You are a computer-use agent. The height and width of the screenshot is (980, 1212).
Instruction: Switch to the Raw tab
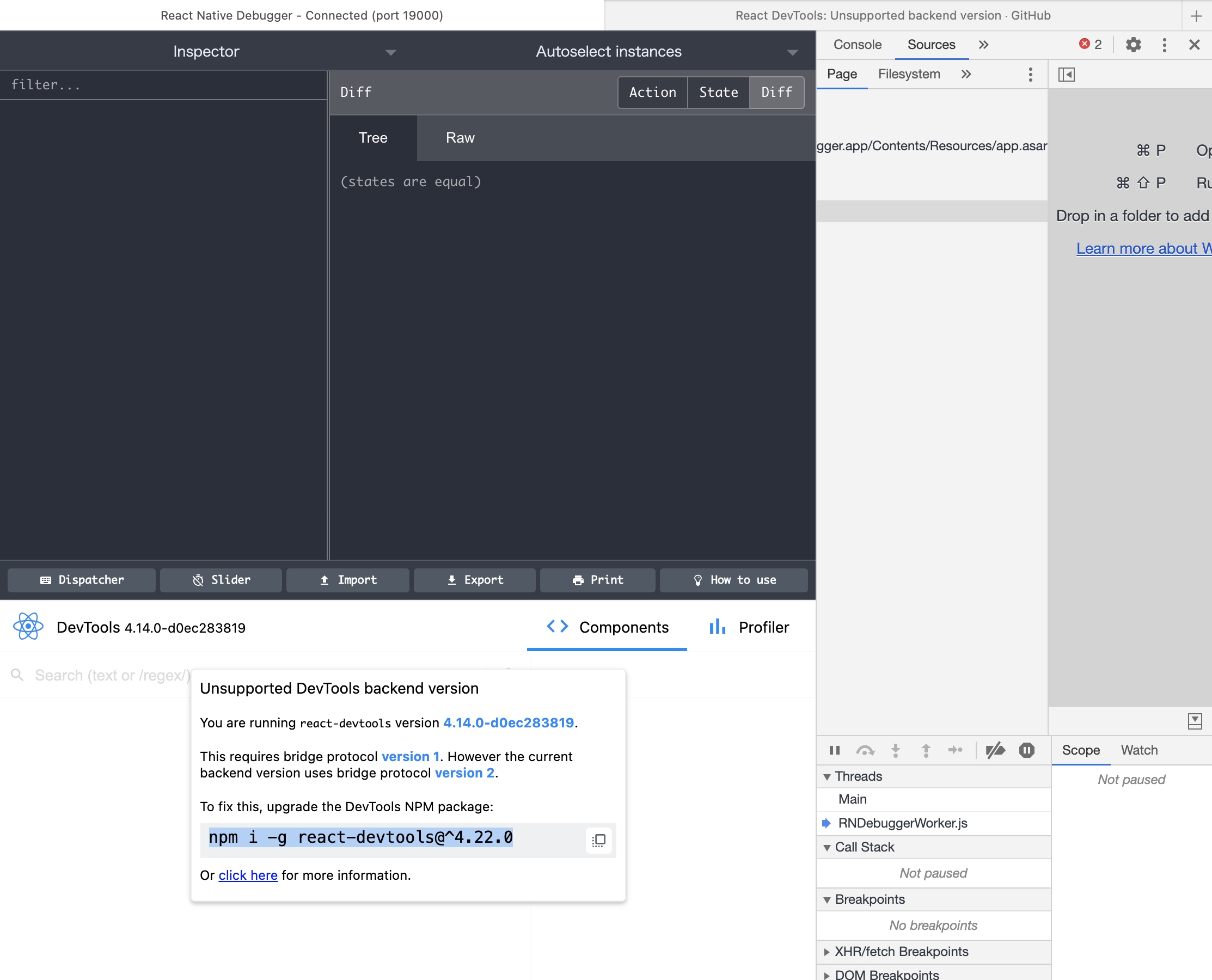click(460, 138)
